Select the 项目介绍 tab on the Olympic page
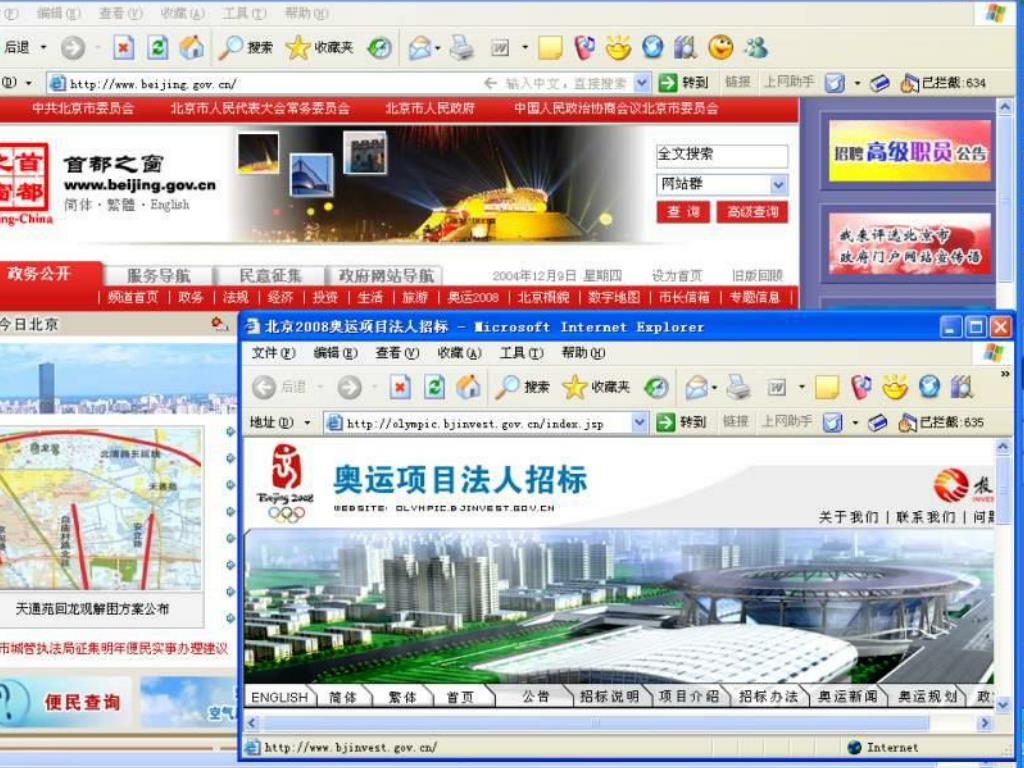 tap(689, 697)
